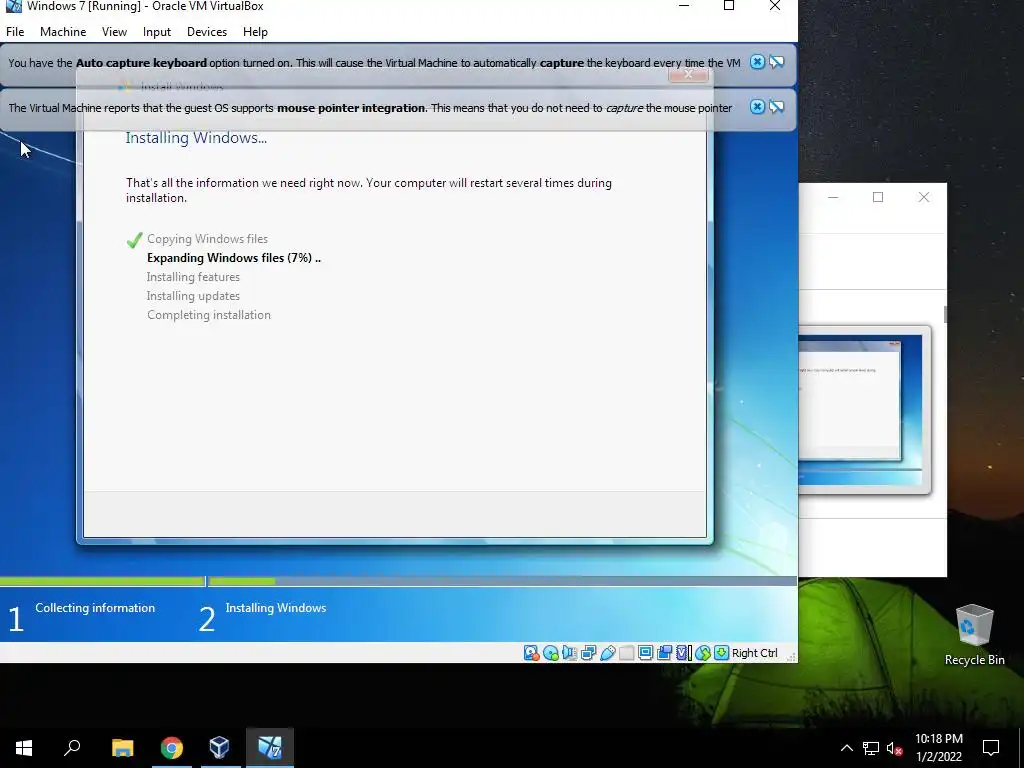Click the network adapters status icon
This screenshot has height=768, width=1024.
[x=588, y=653]
